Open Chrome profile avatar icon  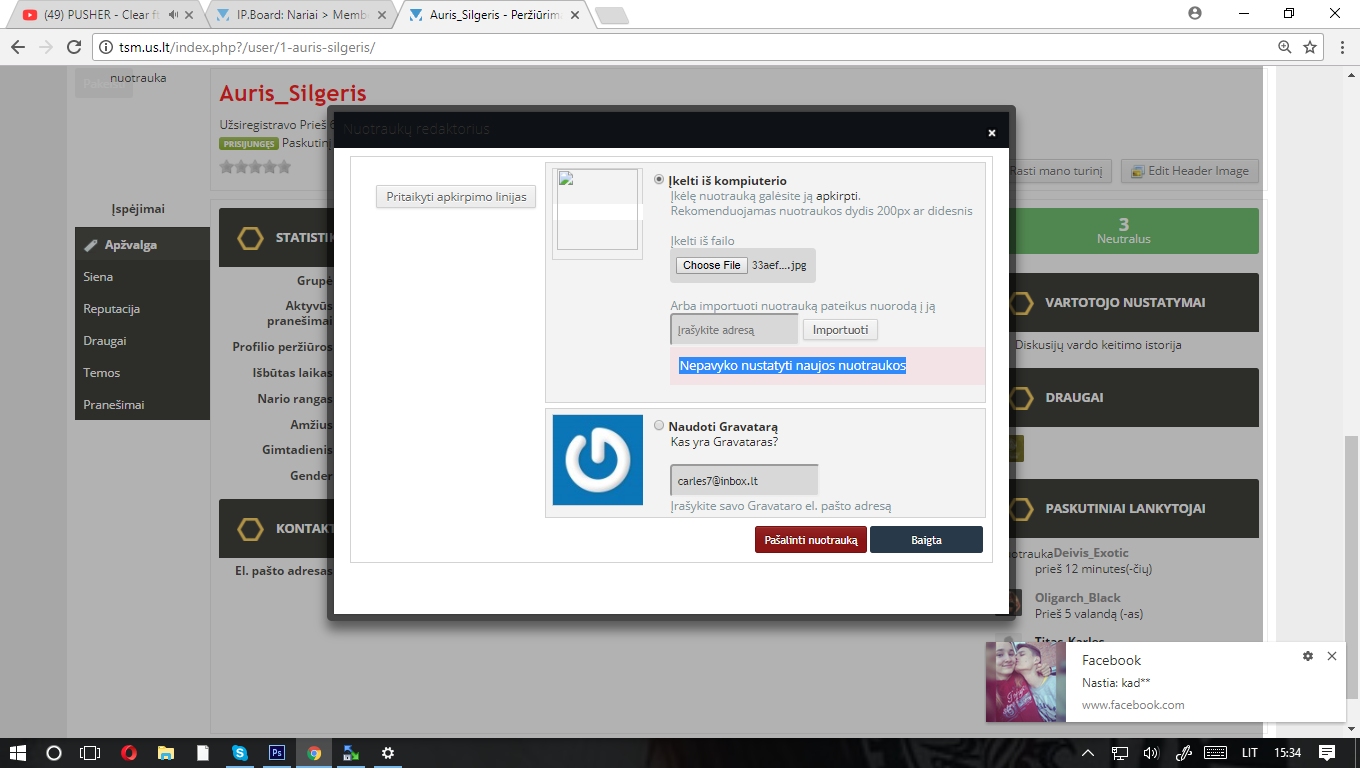coord(1194,13)
